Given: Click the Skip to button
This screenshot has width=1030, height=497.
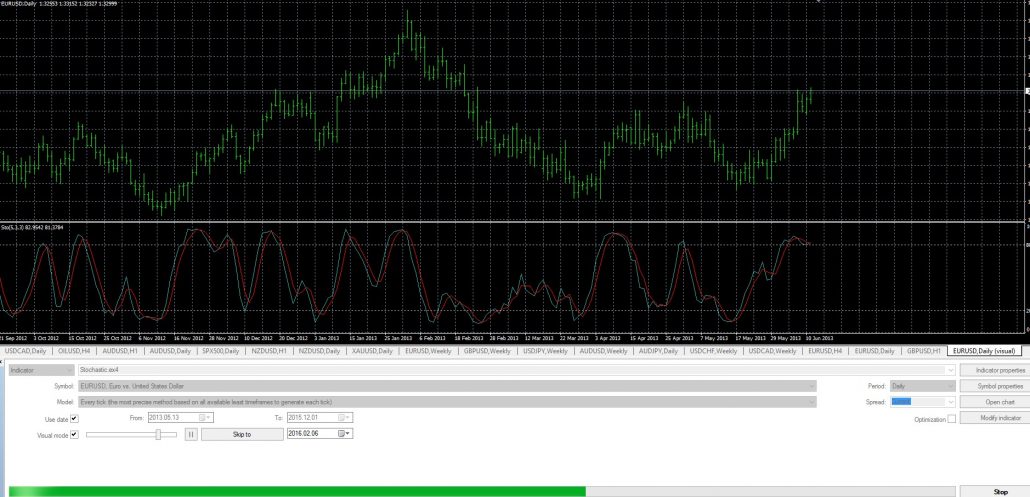Looking at the screenshot, I should pyautogui.click(x=242, y=434).
